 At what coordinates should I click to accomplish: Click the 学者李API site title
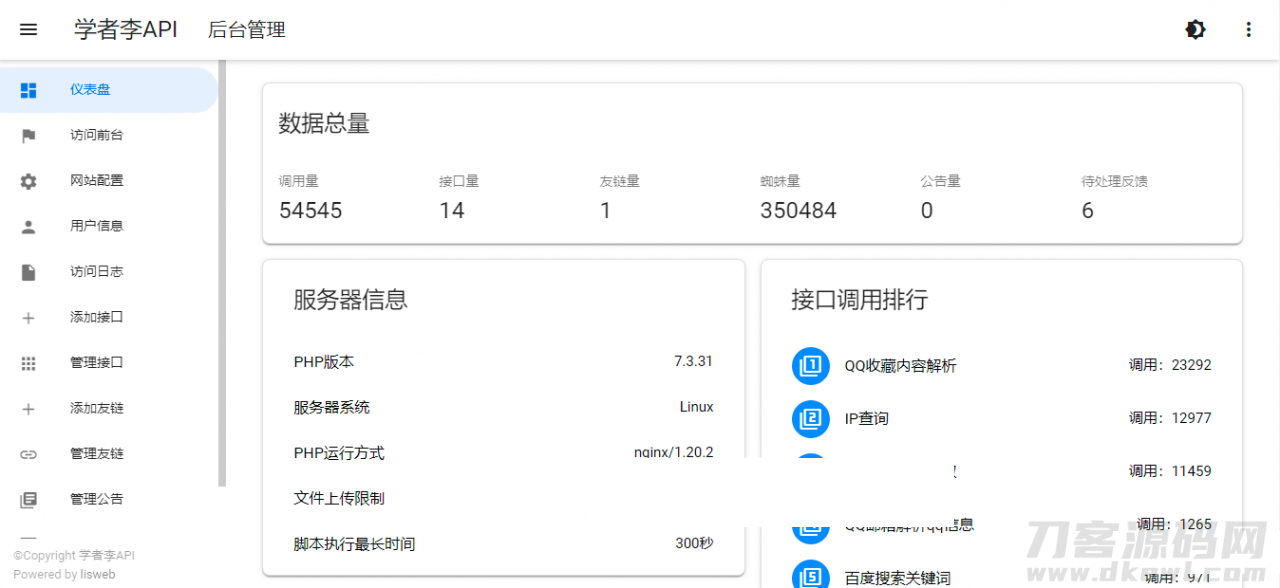(125, 29)
